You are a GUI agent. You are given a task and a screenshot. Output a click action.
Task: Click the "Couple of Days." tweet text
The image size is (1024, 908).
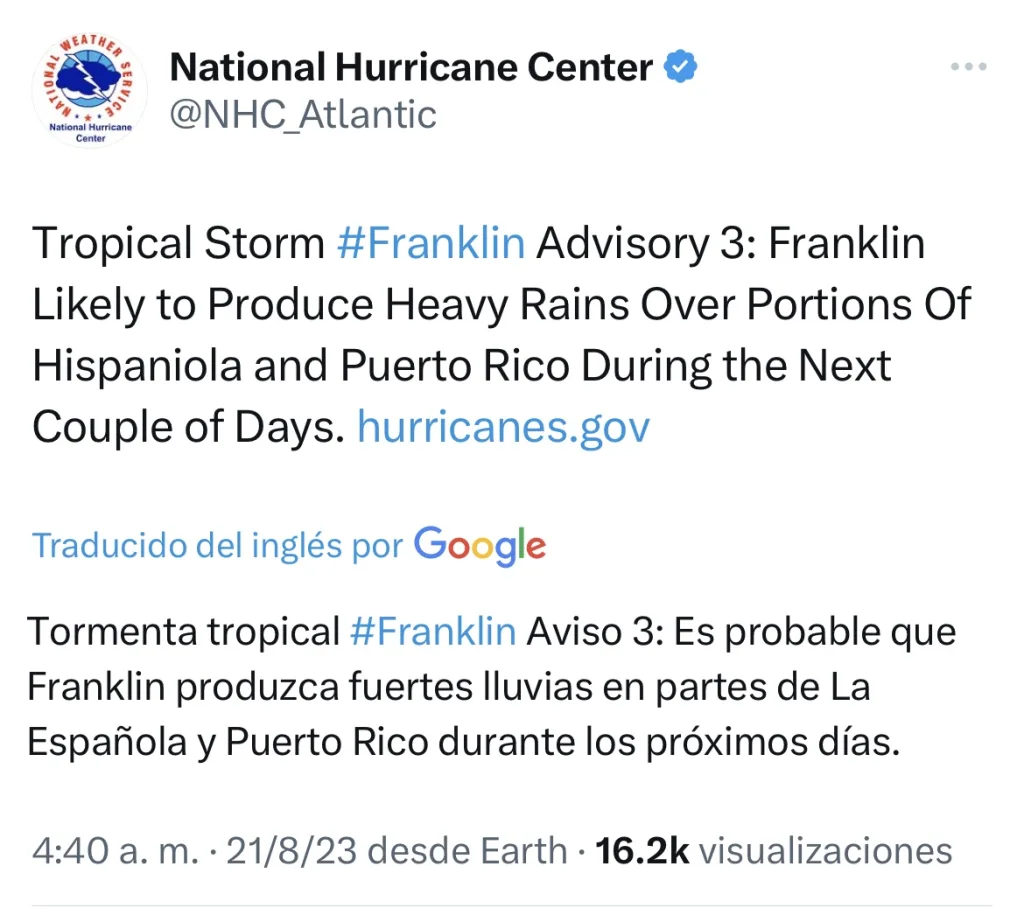click(188, 428)
